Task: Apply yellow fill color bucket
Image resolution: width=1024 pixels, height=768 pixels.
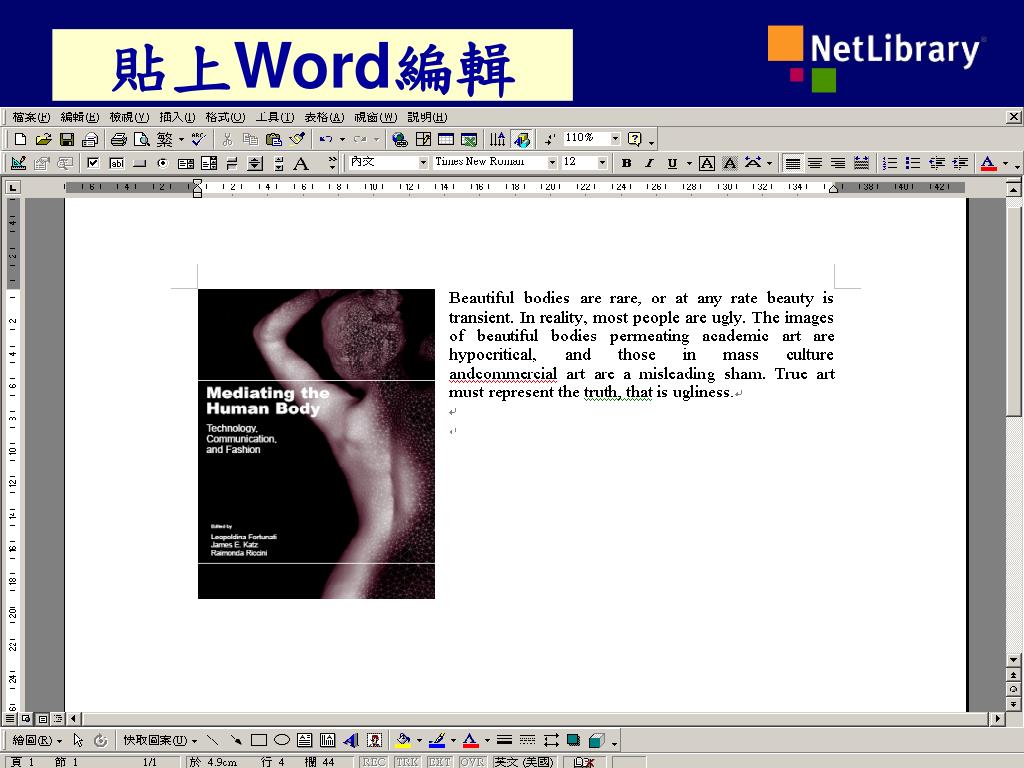Action: click(403, 740)
